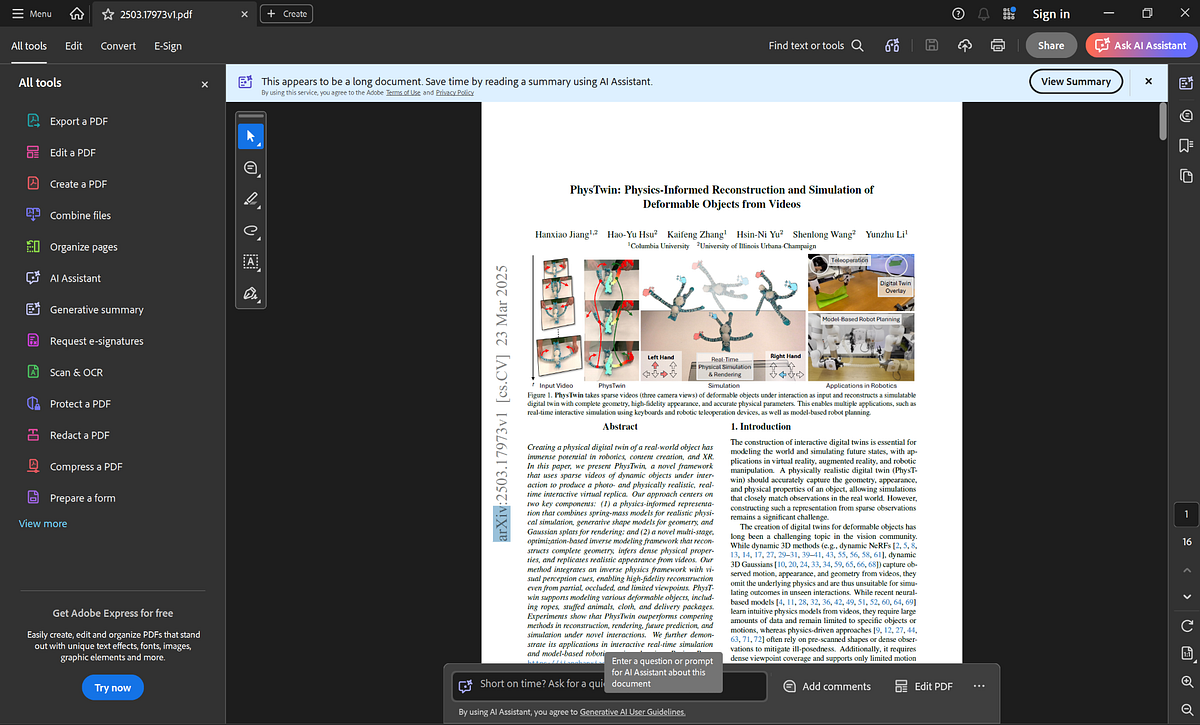Click the AI Assistant question input field
The image size is (1200, 725).
point(610,685)
